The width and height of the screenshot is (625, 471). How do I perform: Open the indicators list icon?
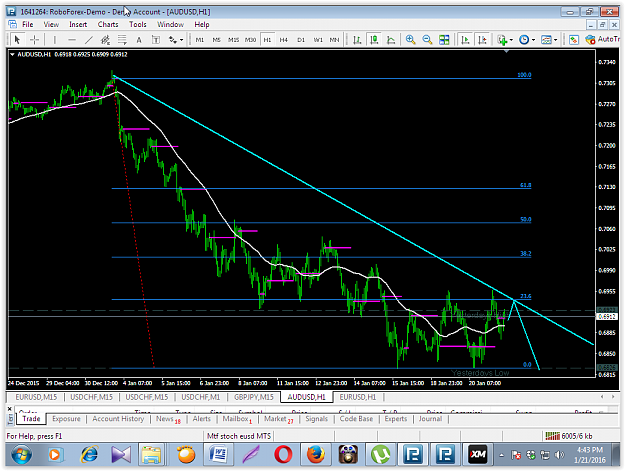pyautogui.click(x=502, y=39)
